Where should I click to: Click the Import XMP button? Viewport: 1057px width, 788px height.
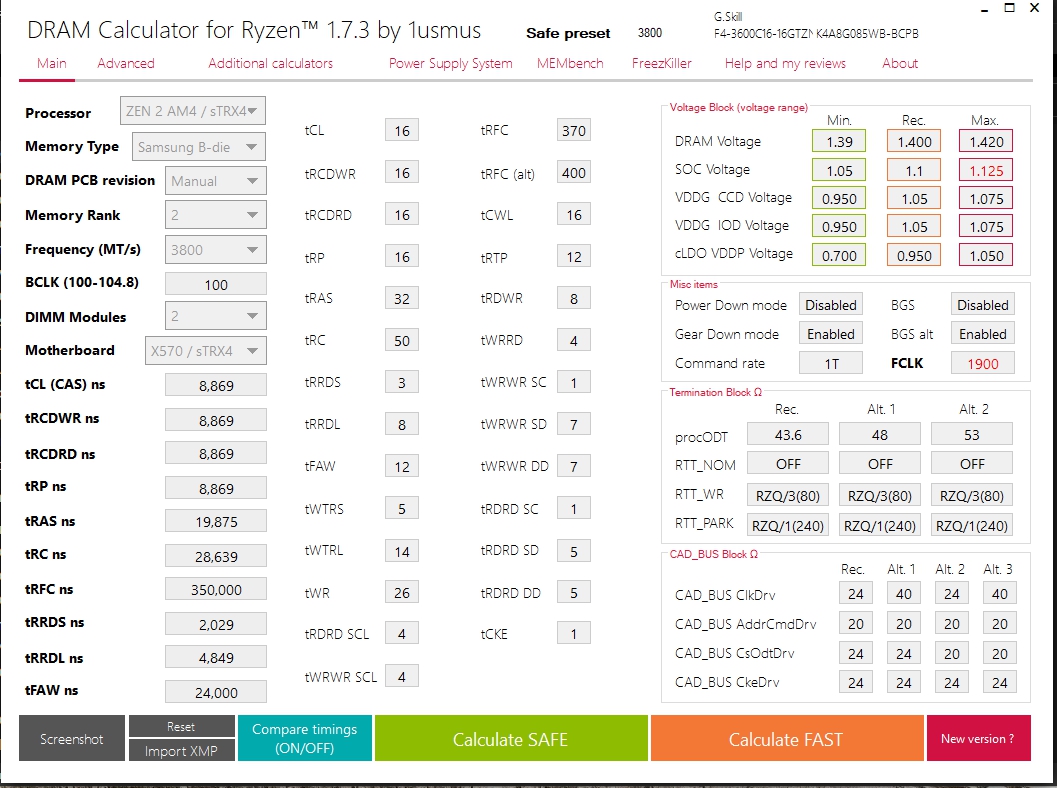[x=181, y=751]
